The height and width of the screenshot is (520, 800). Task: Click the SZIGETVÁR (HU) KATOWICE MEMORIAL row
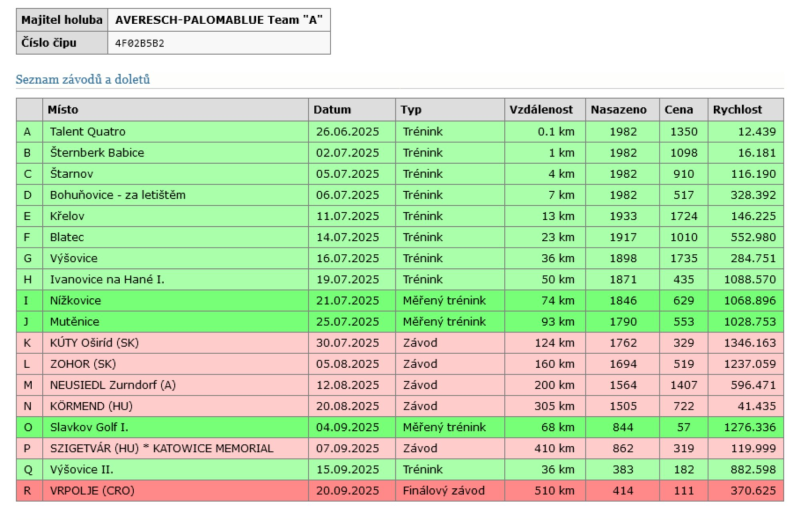161,449
